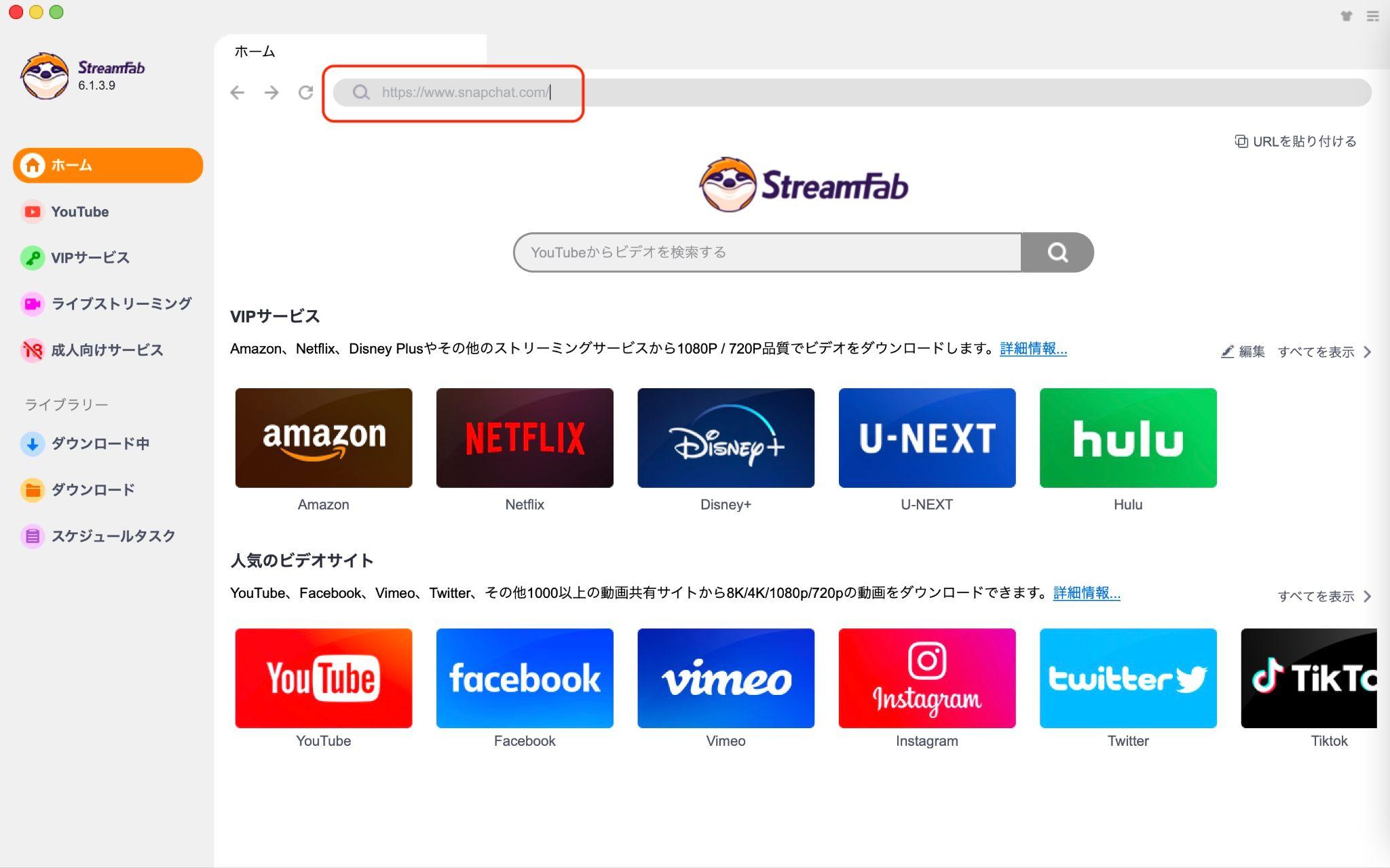Open ダウンロード中 in the library
The width and height of the screenshot is (1390, 868).
click(x=86, y=444)
